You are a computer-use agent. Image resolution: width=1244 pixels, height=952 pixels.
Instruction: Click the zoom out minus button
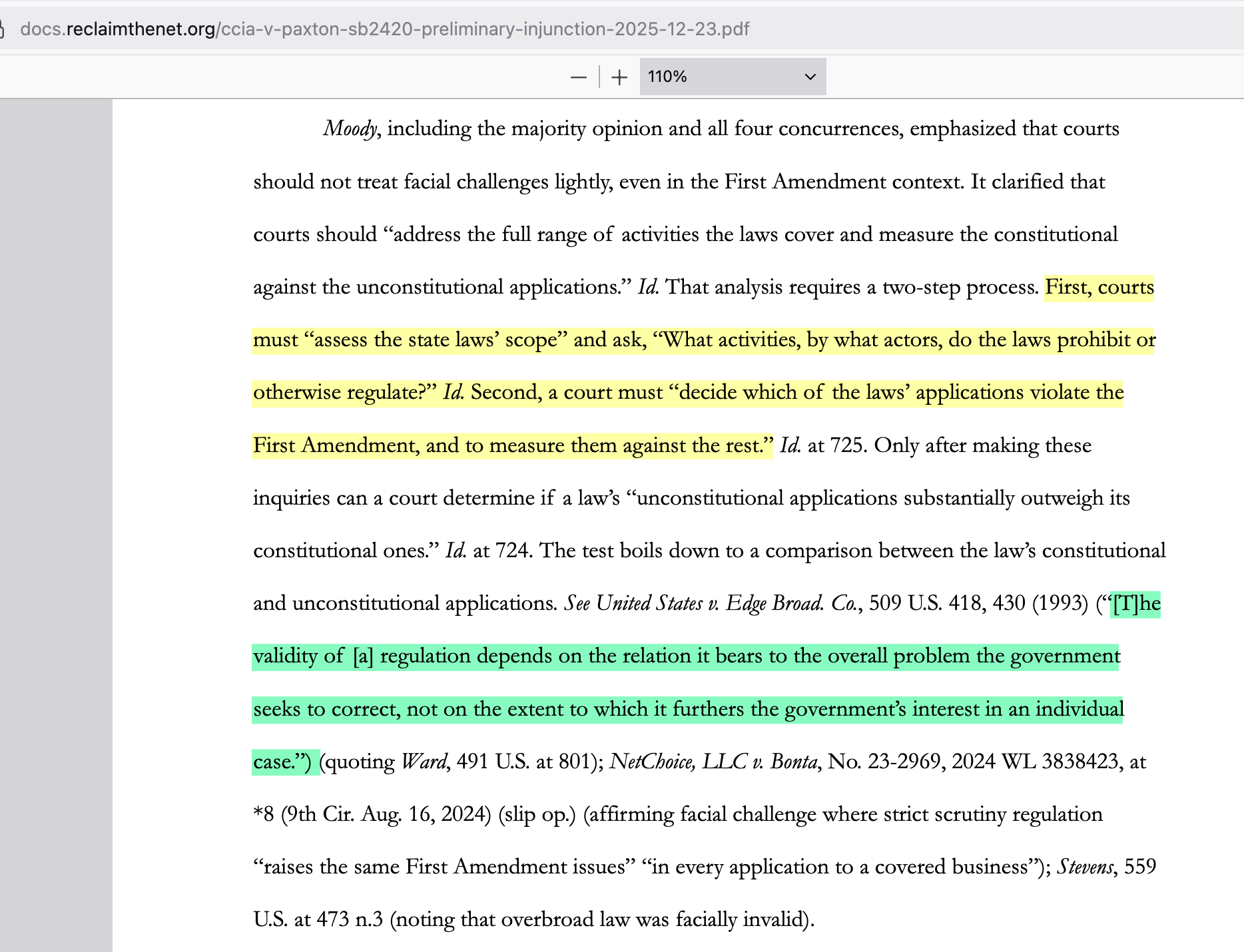pos(578,77)
